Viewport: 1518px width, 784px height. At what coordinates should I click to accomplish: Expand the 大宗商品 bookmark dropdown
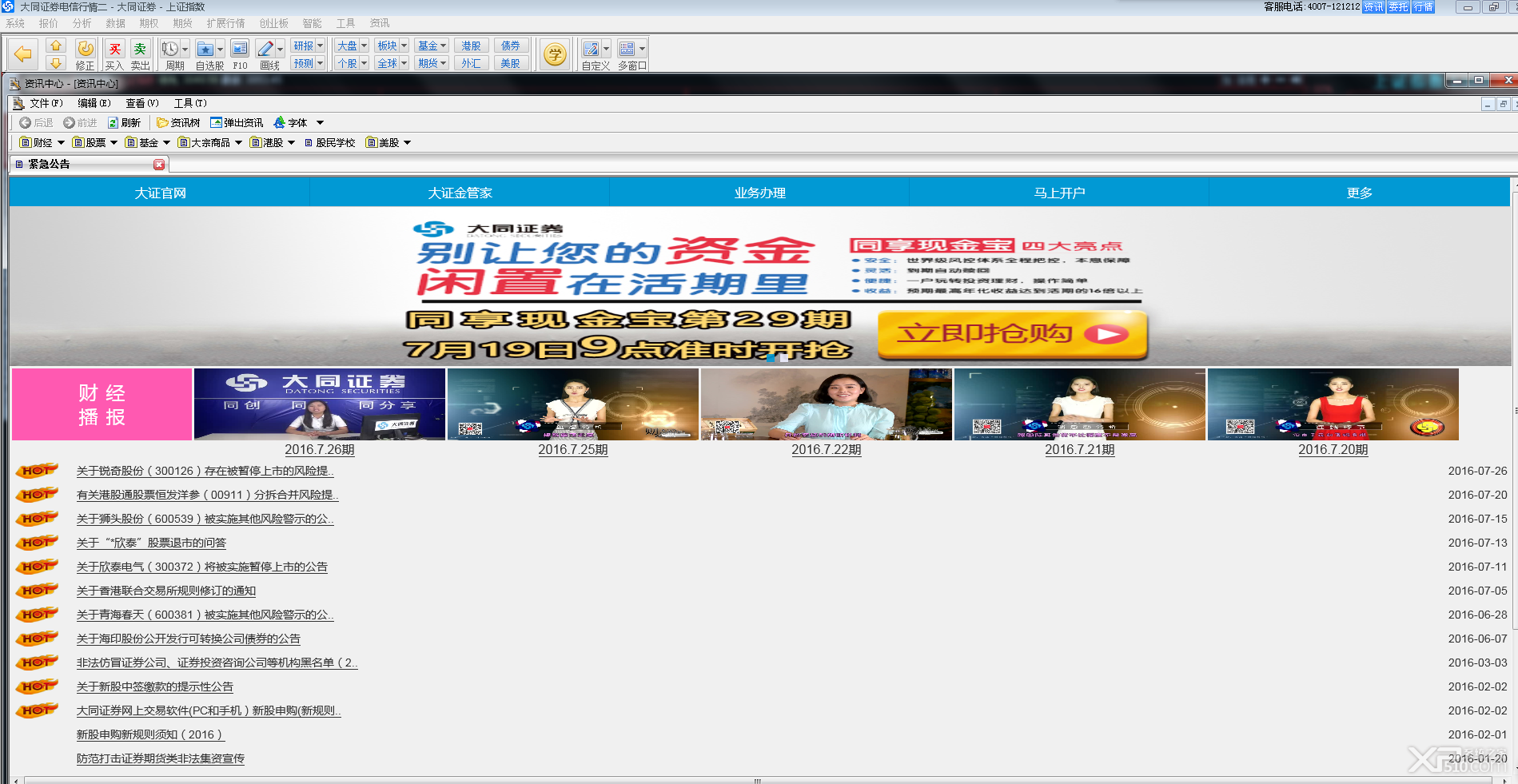238,142
